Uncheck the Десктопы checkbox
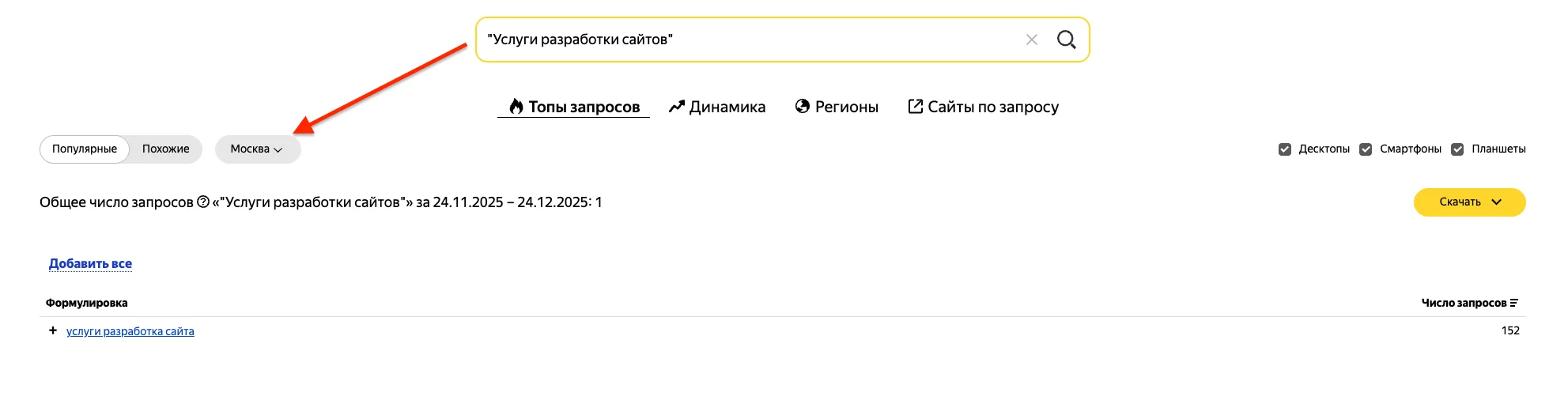This screenshot has height=400, width=1568. pyautogui.click(x=1285, y=149)
